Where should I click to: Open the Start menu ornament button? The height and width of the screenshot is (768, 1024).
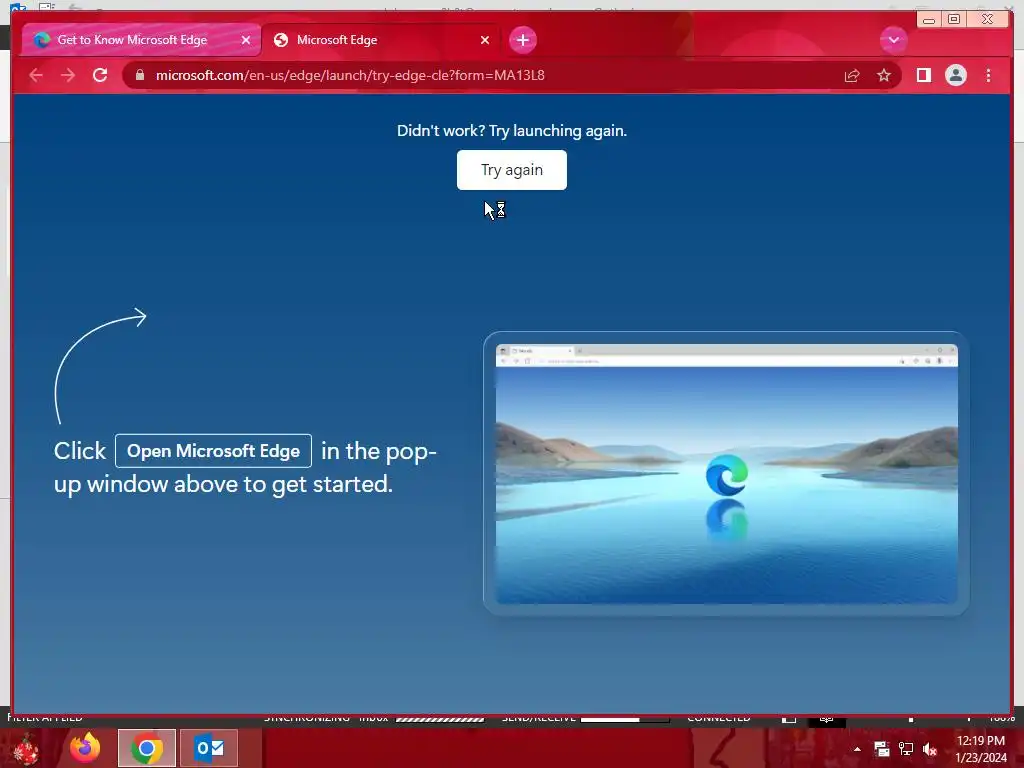[x=26, y=748]
